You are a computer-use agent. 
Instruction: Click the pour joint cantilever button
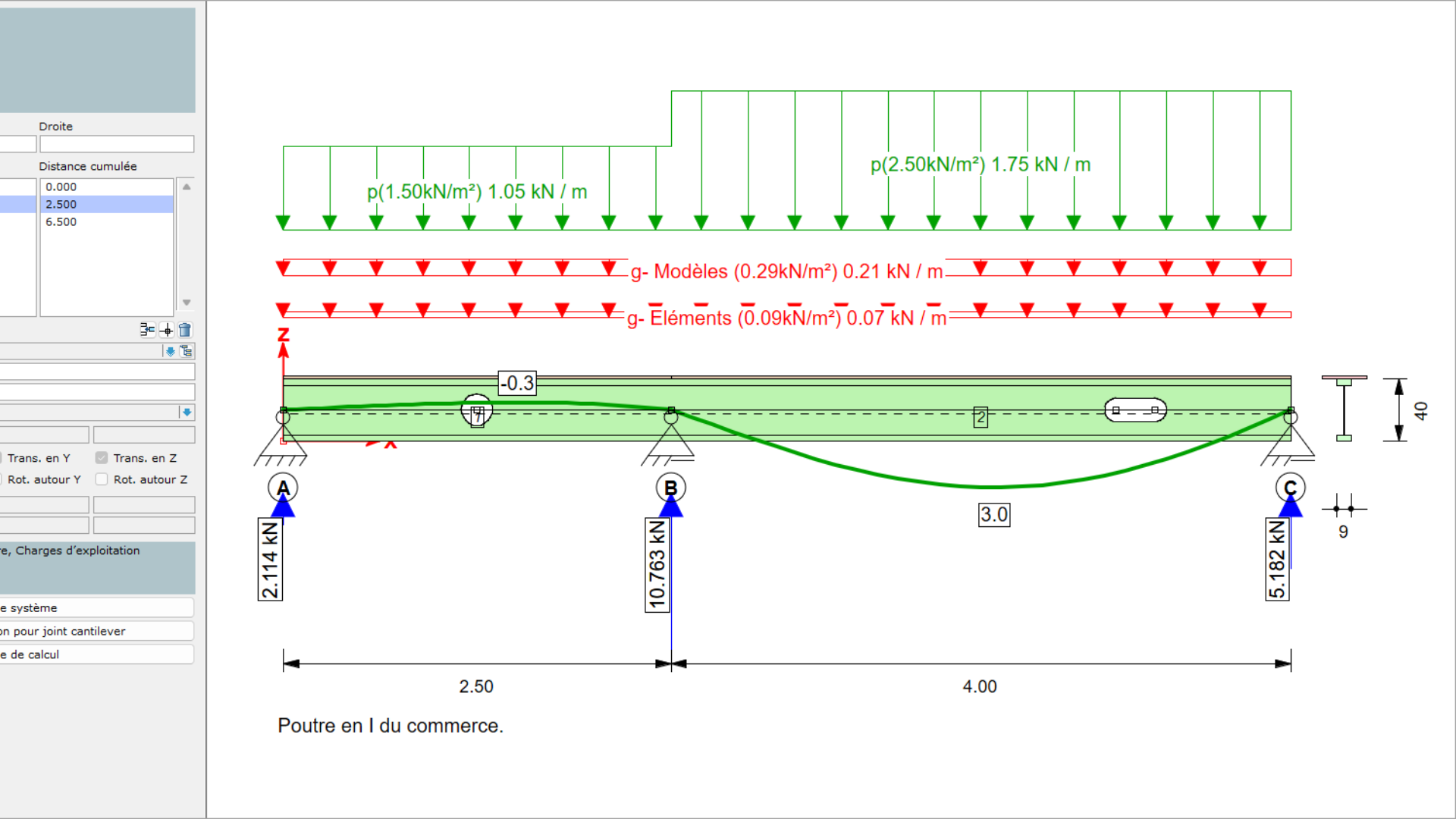[96, 631]
